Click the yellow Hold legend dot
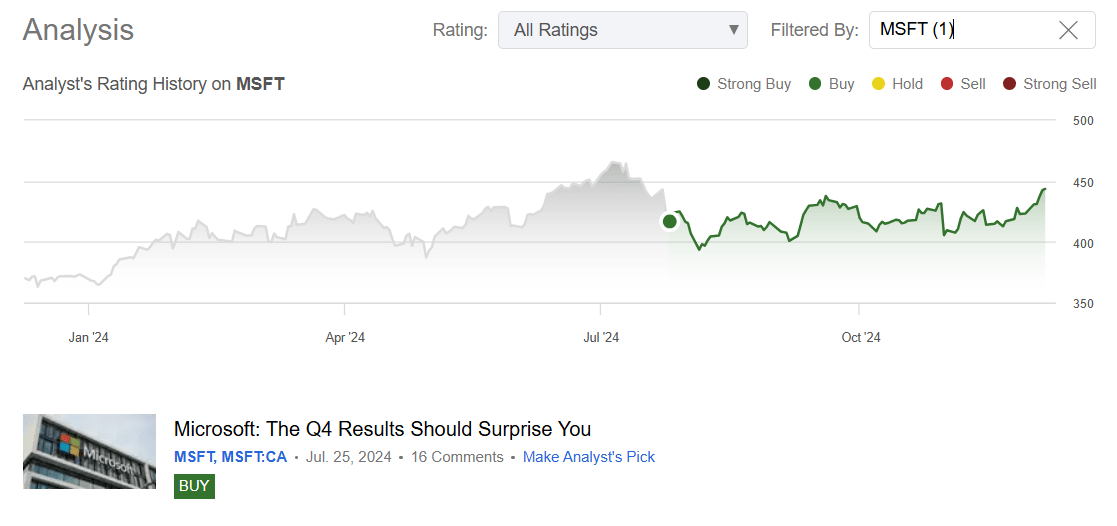This screenshot has width=1117, height=526. pyautogui.click(x=879, y=84)
